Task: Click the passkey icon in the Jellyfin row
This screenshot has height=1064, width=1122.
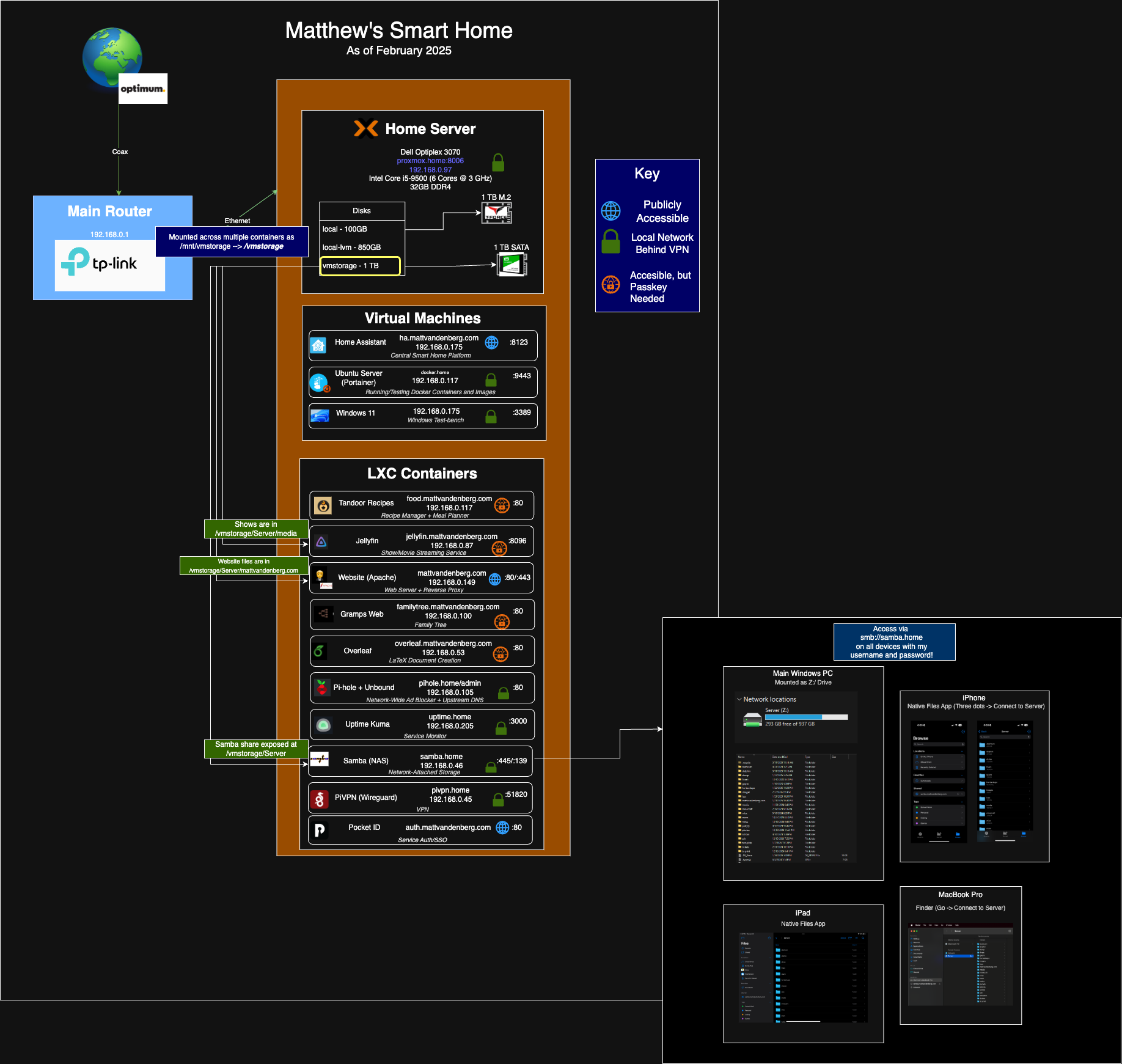Action: [499, 548]
